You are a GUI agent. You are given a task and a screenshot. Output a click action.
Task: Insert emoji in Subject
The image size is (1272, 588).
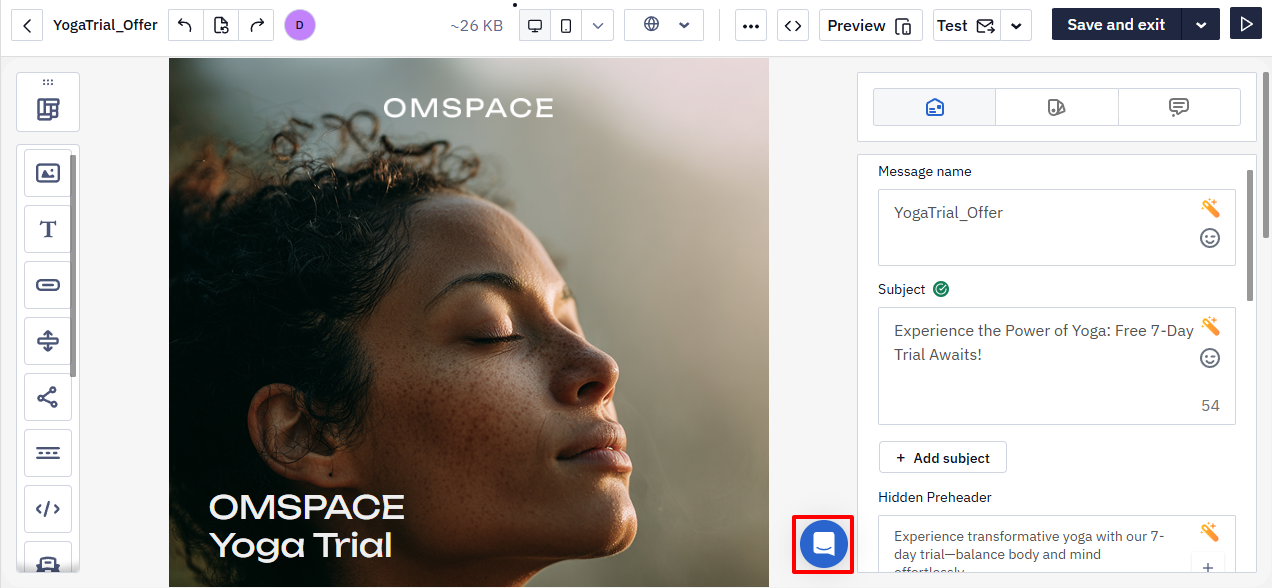pyautogui.click(x=1210, y=357)
